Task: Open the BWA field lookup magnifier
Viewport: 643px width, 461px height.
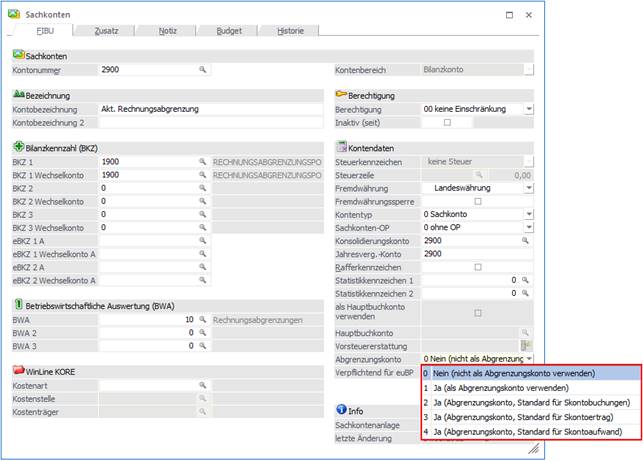Action: click(x=202, y=319)
